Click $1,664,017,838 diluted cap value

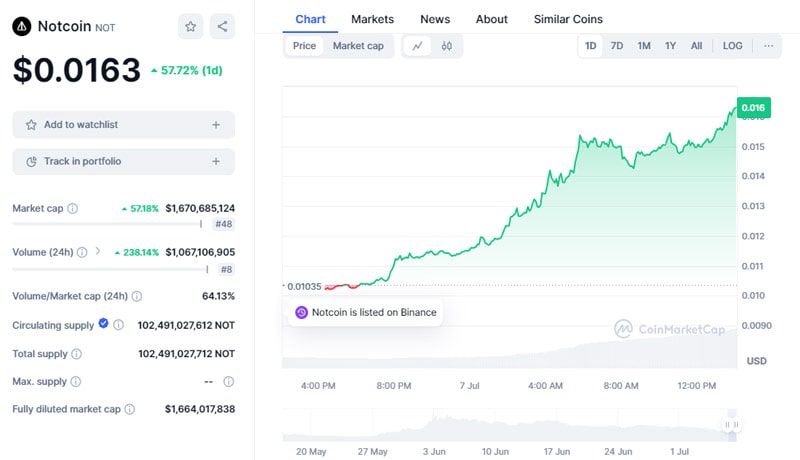pos(200,409)
